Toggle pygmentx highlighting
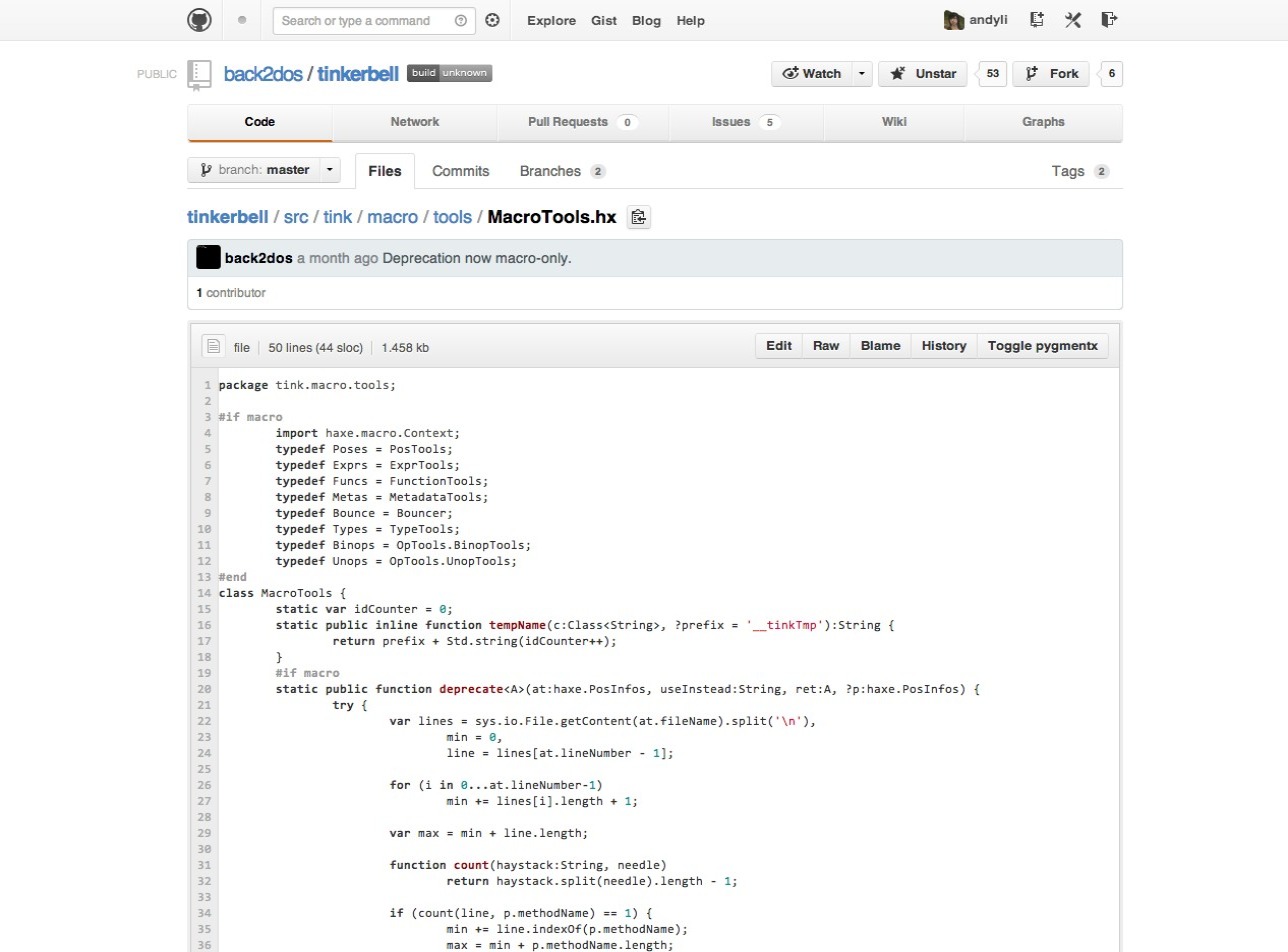The height and width of the screenshot is (952, 1288). pyautogui.click(x=1042, y=346)
